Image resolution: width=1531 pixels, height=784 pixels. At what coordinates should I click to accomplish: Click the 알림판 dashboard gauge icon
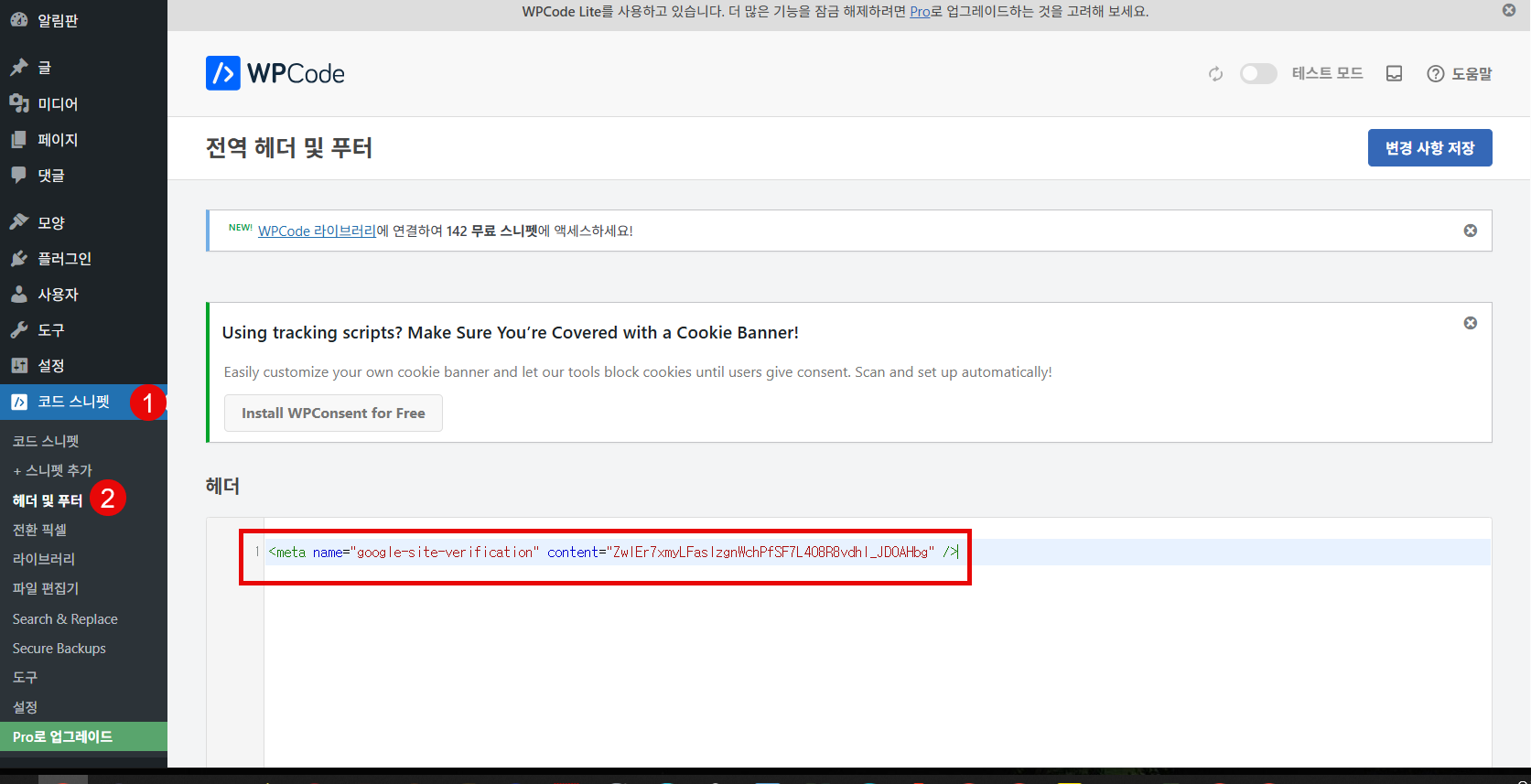point(19,20)
